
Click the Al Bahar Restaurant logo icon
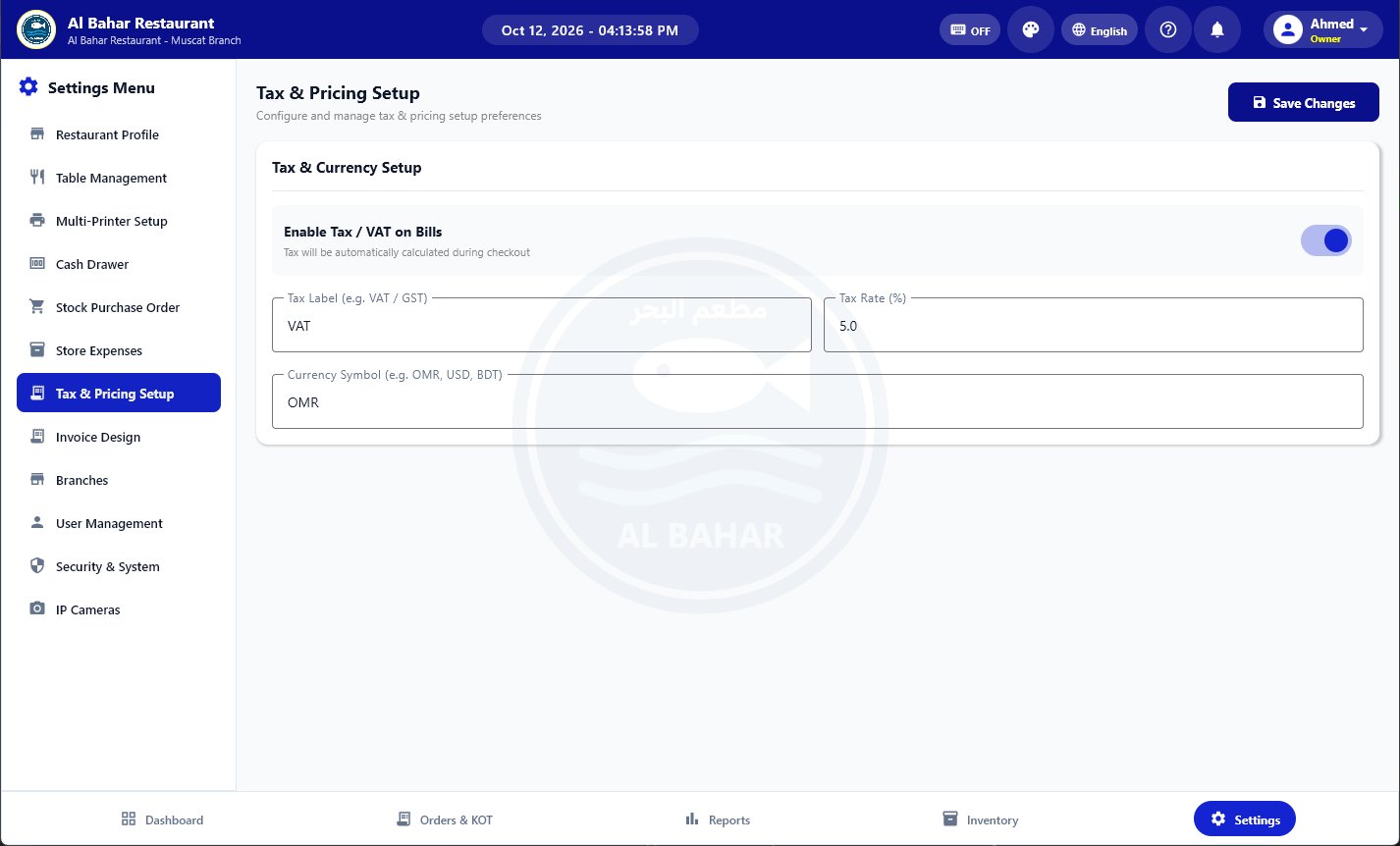[36, 29]
